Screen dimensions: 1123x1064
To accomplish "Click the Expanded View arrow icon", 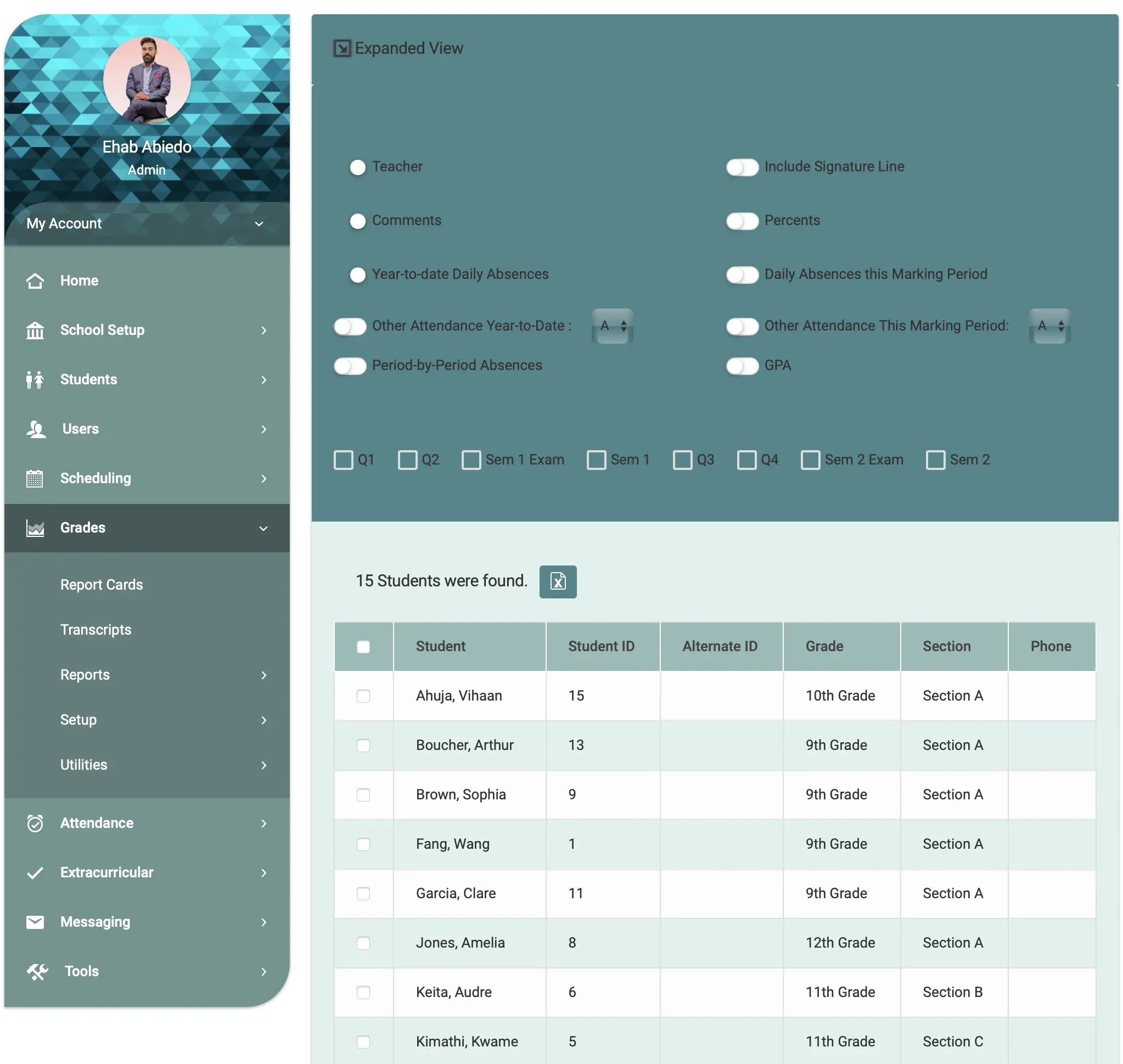I will (x=341, y=49).
